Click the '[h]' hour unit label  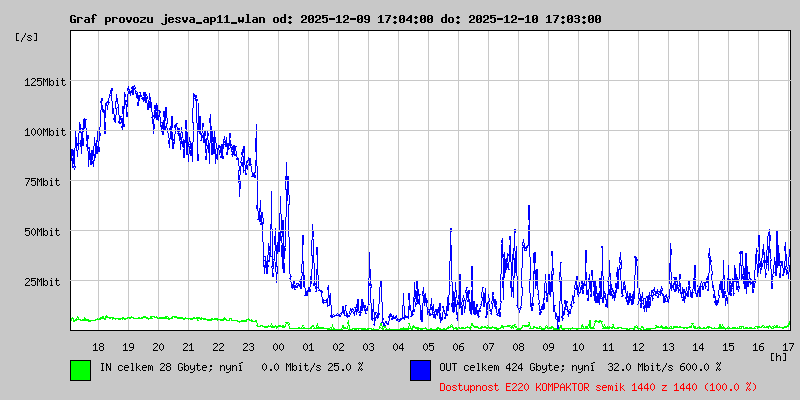(779, 357)
